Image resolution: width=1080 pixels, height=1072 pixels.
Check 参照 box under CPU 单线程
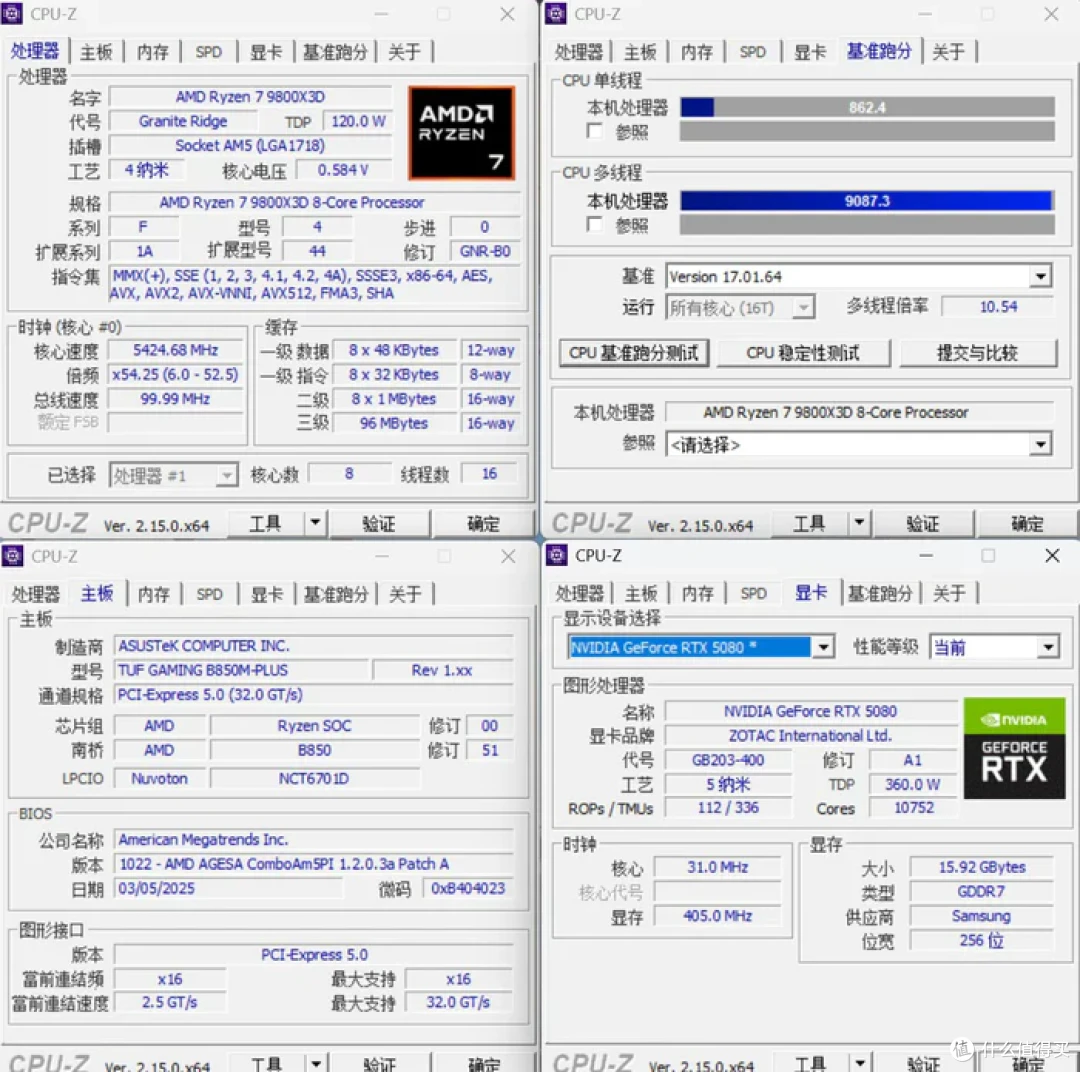point(594,131)
